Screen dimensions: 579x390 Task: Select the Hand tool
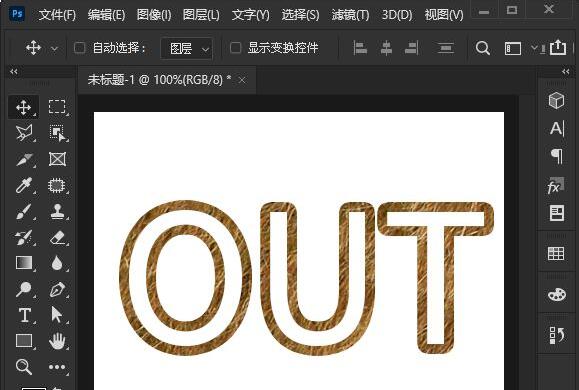pyautogui.click(x=57, y=341)
